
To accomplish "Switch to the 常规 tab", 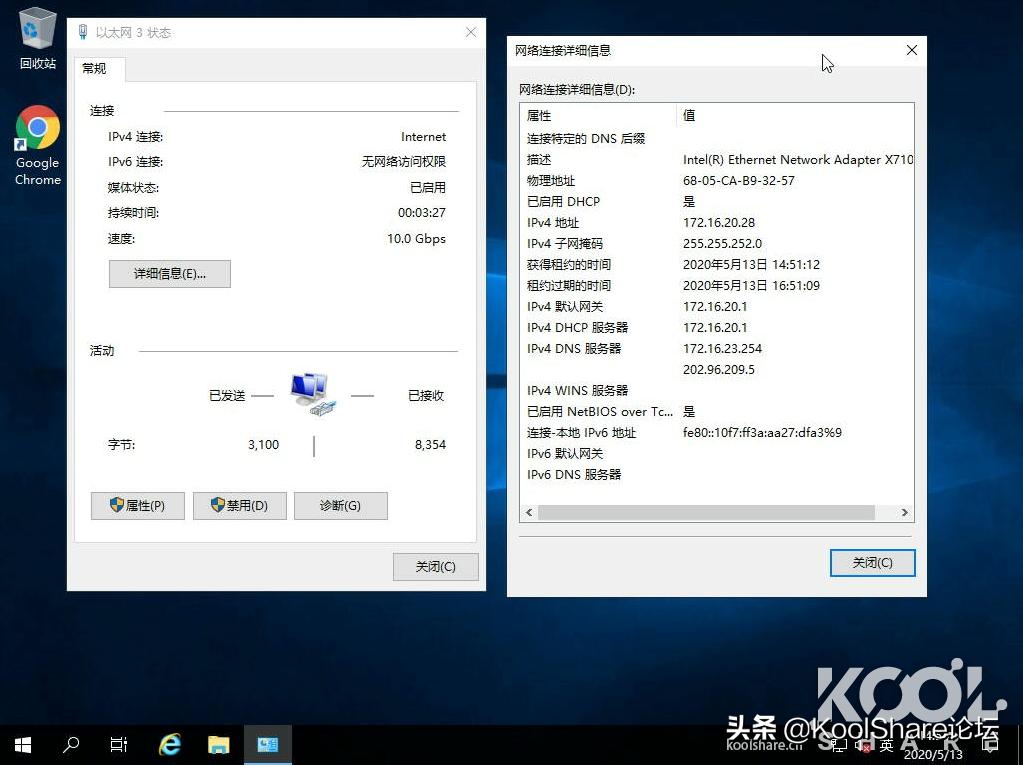I will 97,69.
